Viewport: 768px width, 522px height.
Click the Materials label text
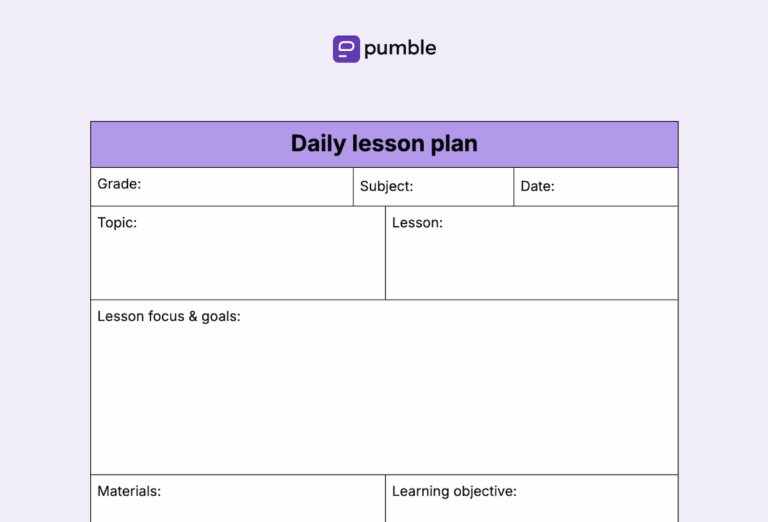pyautogui.click(x=129, y=491)
